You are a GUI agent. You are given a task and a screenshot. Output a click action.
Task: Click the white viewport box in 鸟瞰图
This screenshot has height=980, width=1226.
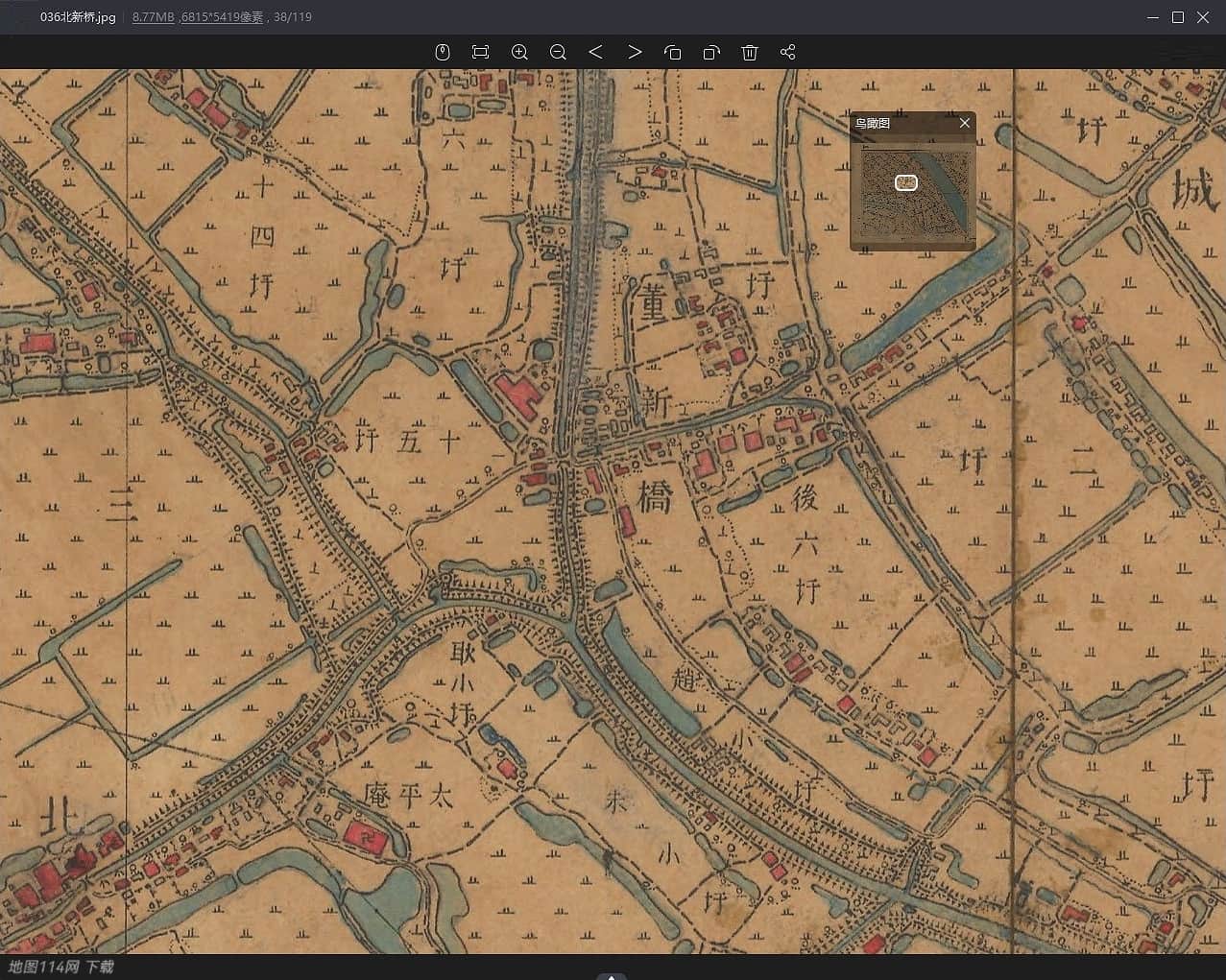pyautogui.click(x=906, y=182)
